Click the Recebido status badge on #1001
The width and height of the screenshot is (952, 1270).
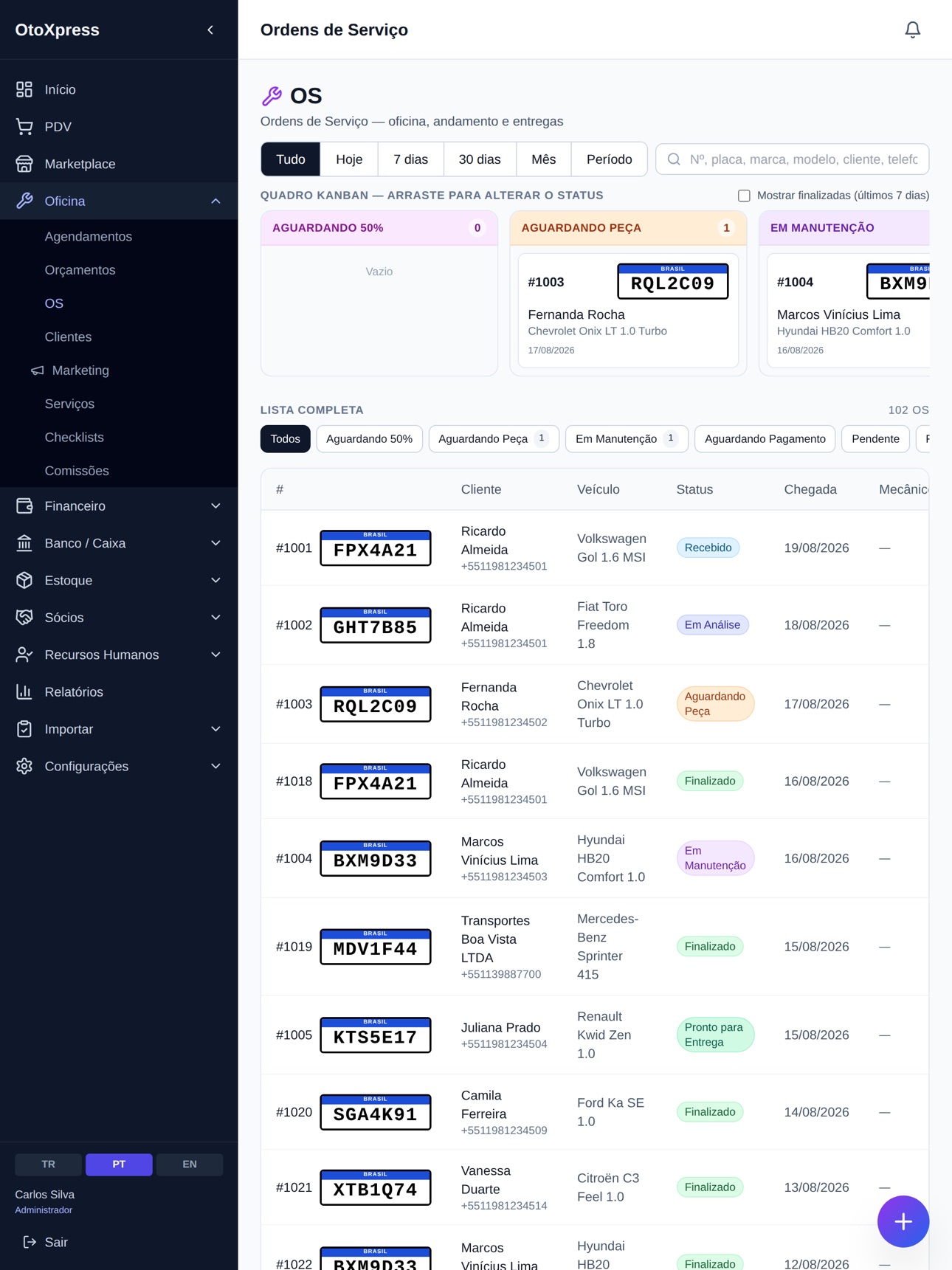tap(708, 548)
